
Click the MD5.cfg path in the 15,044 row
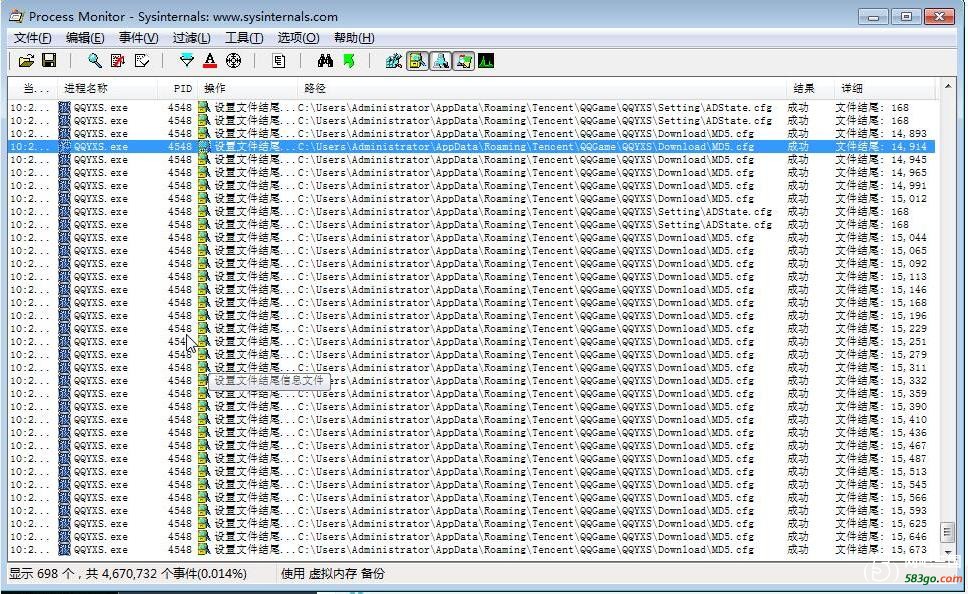tap(526, 238)
